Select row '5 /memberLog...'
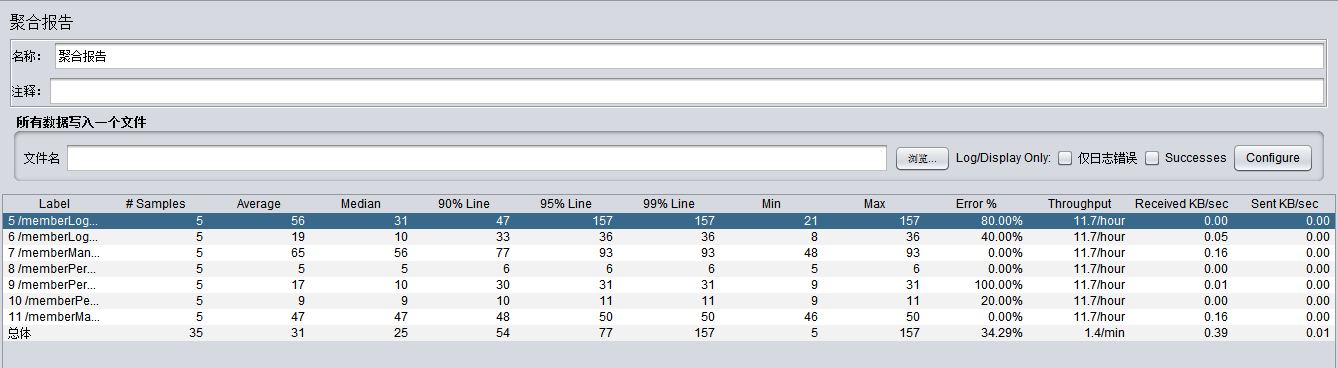This screenshot has height=368, width=1338. pos(669,221)
